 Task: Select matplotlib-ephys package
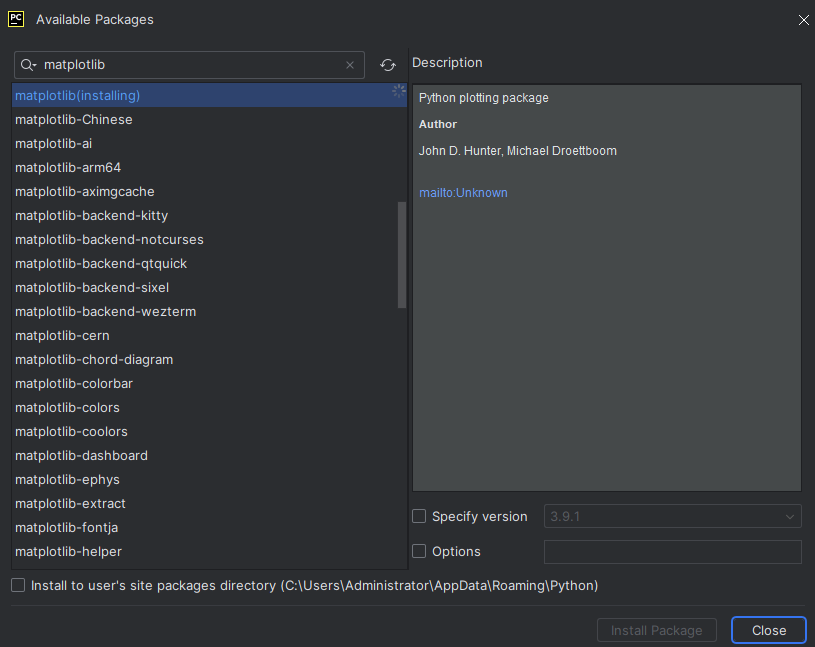pyautogui.click(x=209, y=480)
